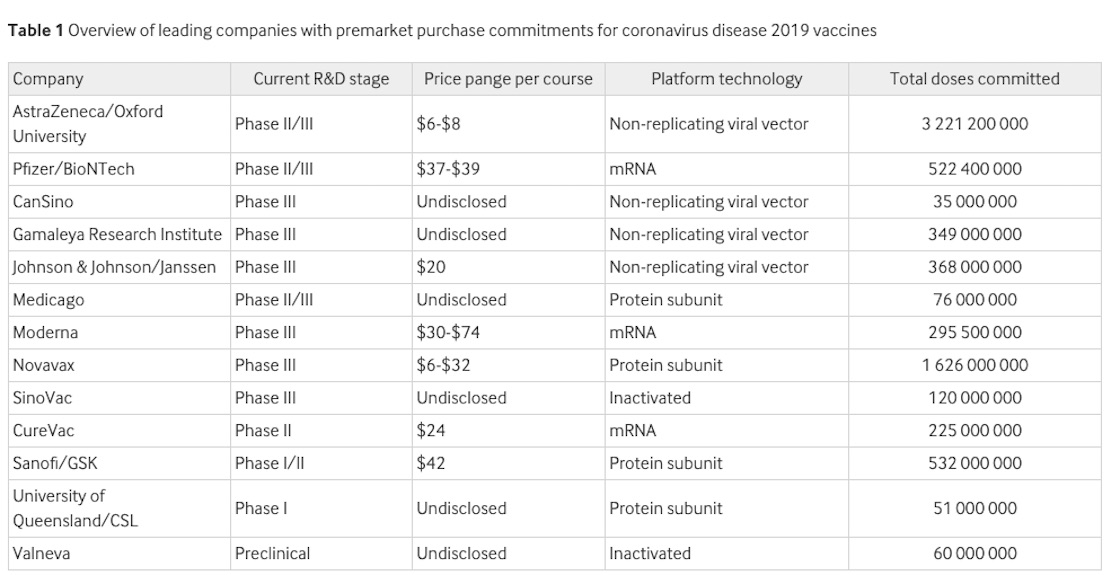Select Novavax's 1 626 000 000 doses cell
This screenshot has height=575, width=1120.
pos(974,365)
